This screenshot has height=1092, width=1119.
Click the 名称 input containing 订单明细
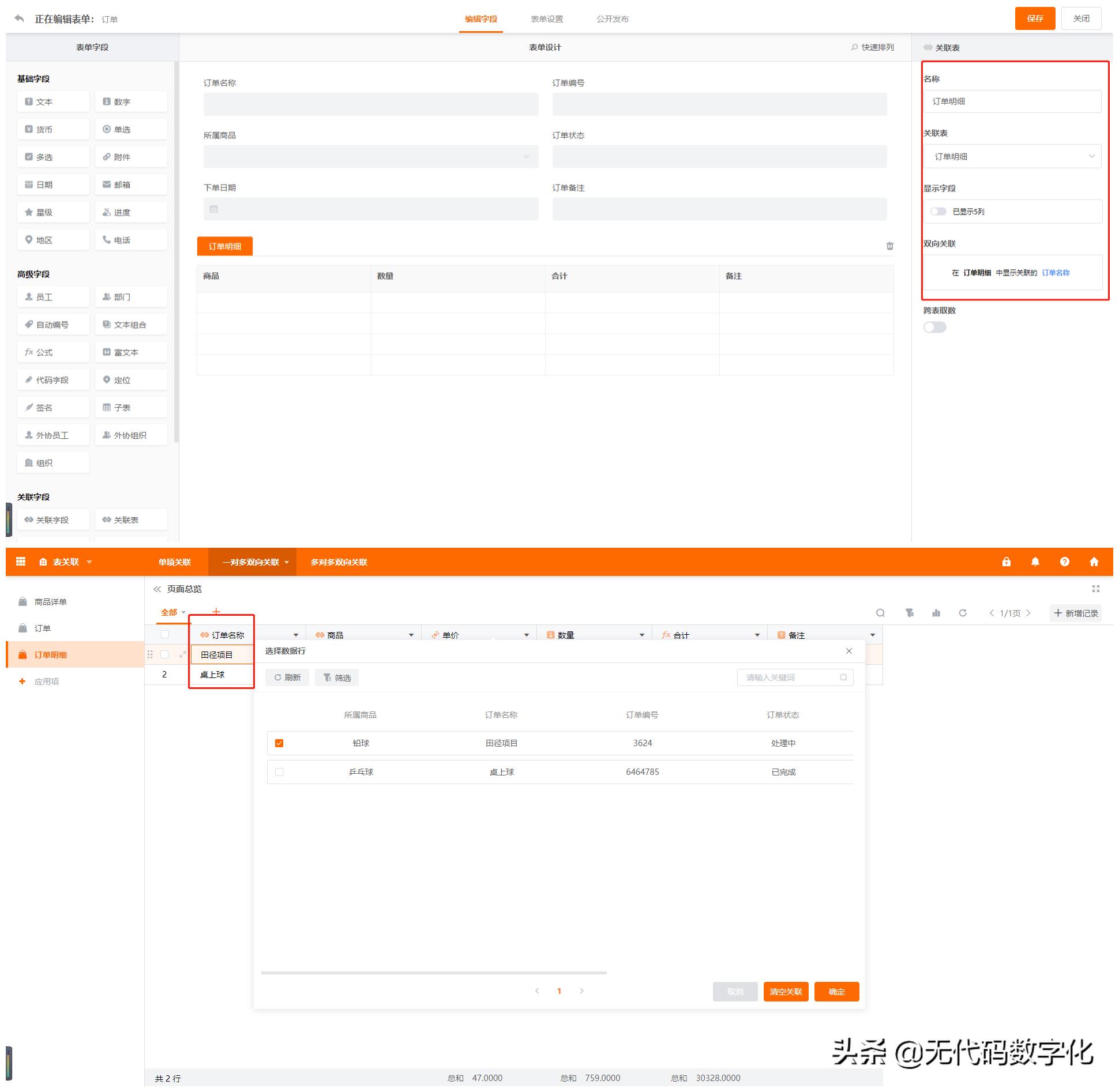[1012, 101]
